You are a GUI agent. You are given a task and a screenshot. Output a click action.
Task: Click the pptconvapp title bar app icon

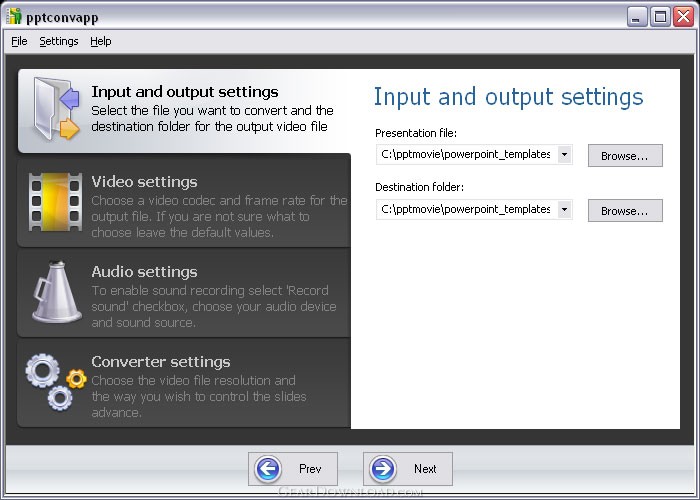[14, 17]
